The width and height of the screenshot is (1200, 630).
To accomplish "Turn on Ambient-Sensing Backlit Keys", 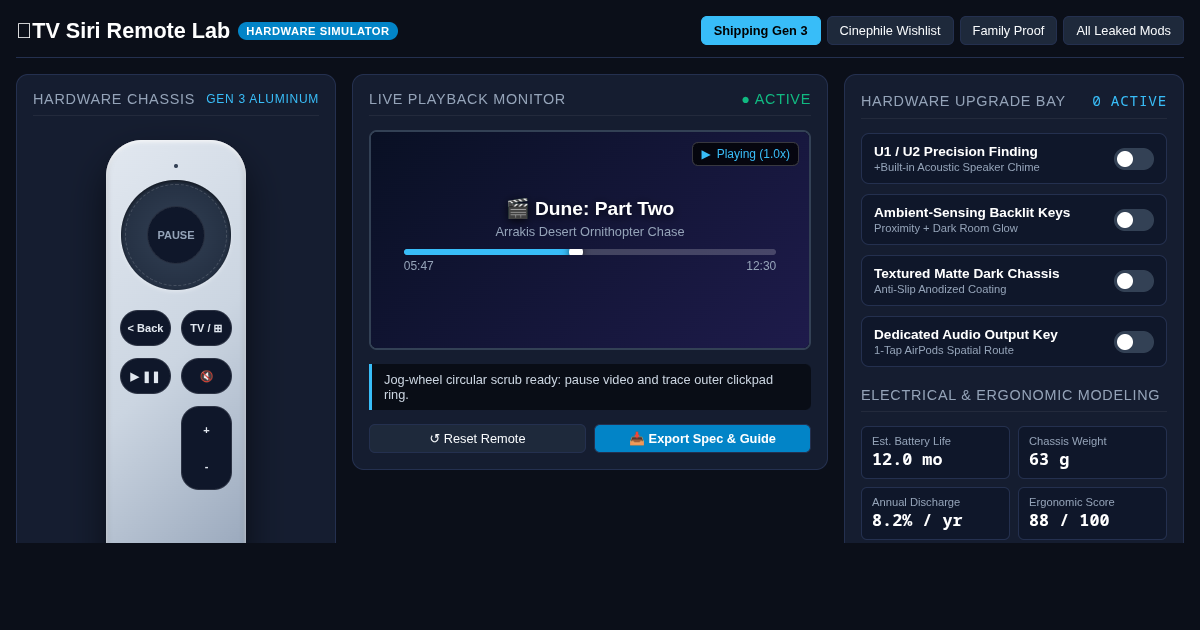I will [1134, 220].
